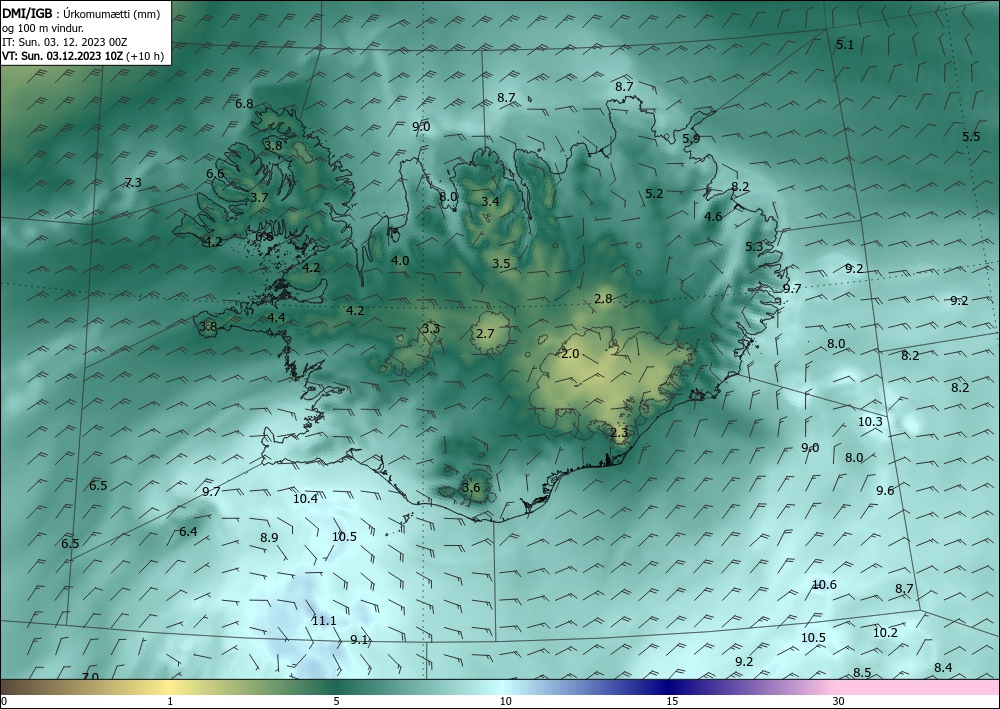The width and height of the screenshot is (1000, 709).
Task: Click the 3.4 value on the map
Action: pyautogui.click(x=490, y=202)
